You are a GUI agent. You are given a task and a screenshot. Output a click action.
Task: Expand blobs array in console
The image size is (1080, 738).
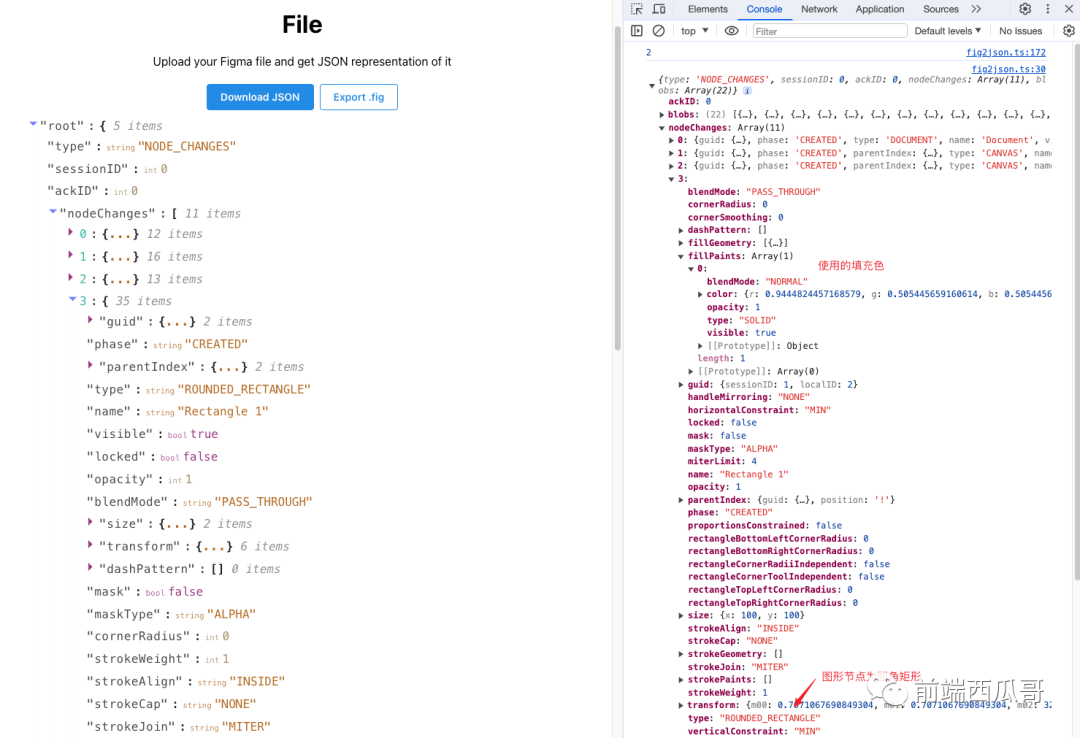662,115
